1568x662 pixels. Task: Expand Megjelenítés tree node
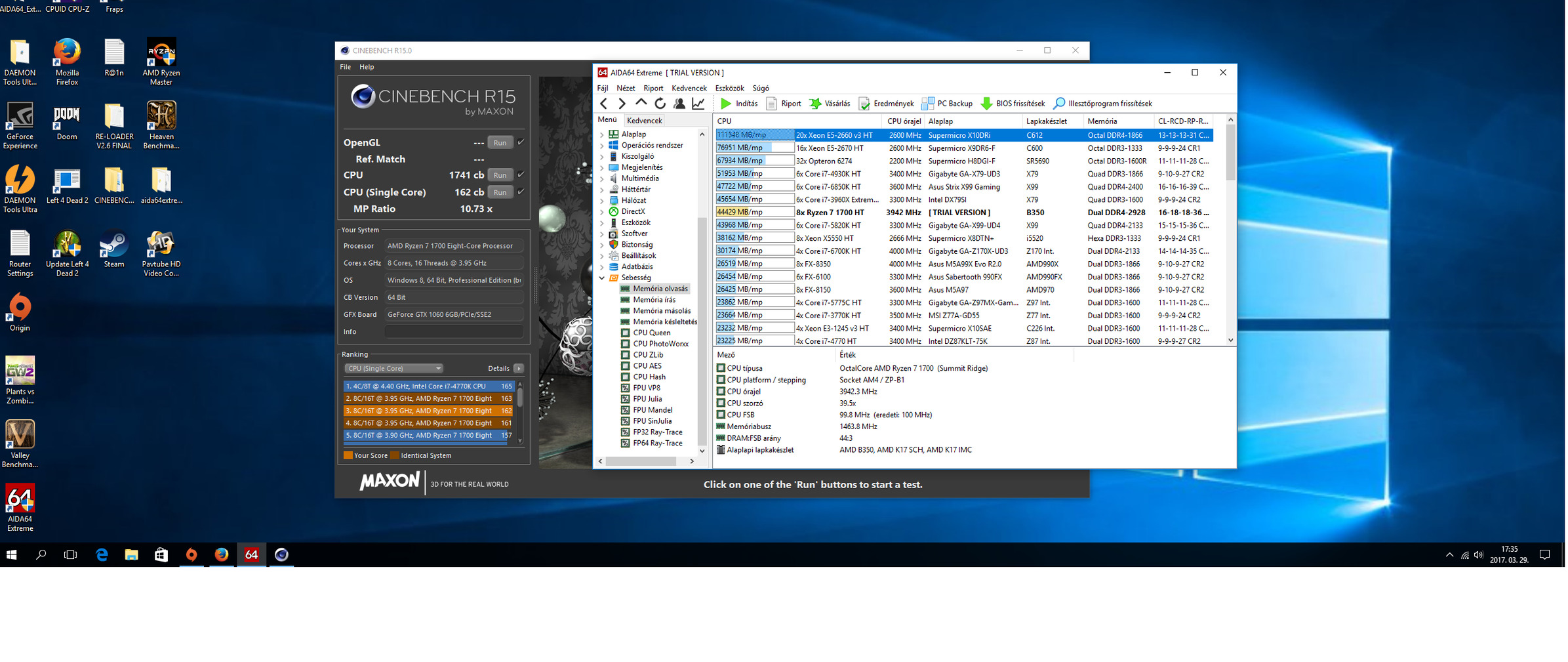pyautogui.click(x=601, y=168)
